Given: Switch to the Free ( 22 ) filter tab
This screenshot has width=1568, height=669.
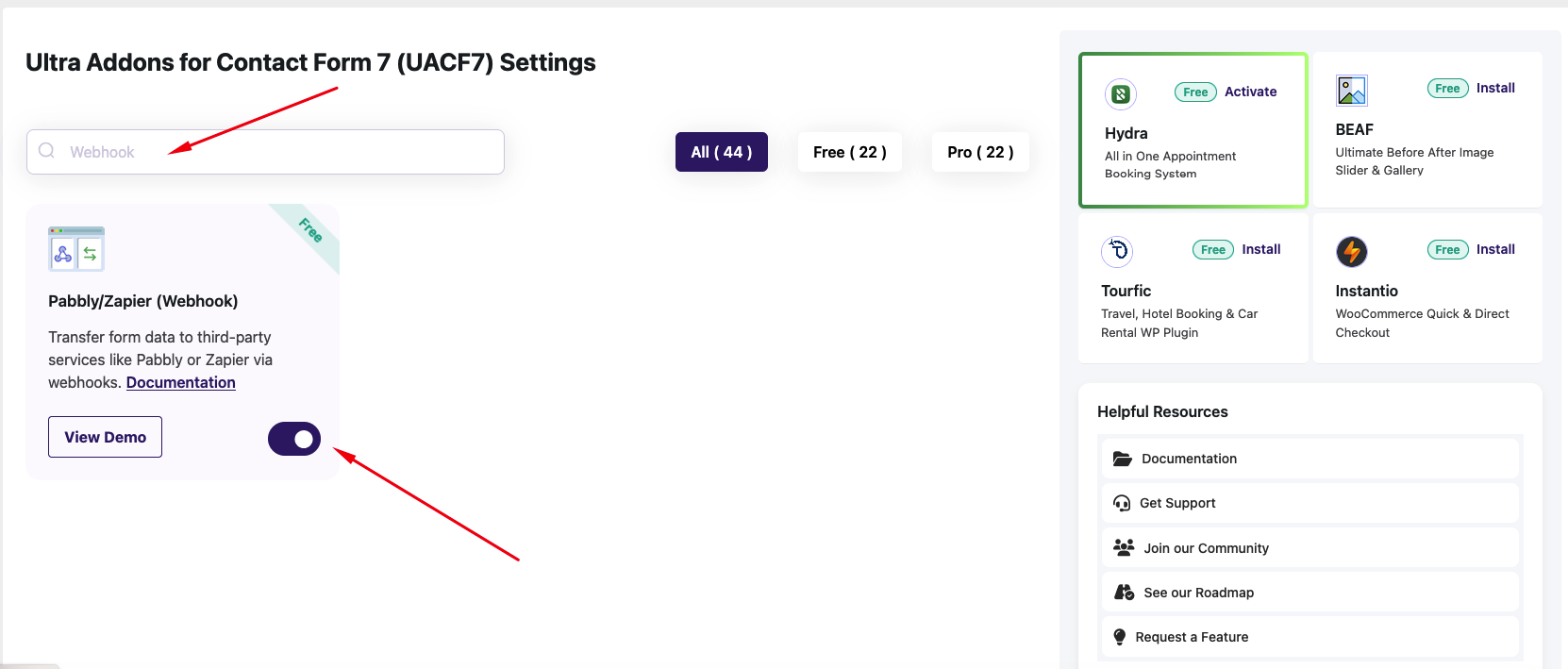Looking at the screenshot, I should [849, 151].
